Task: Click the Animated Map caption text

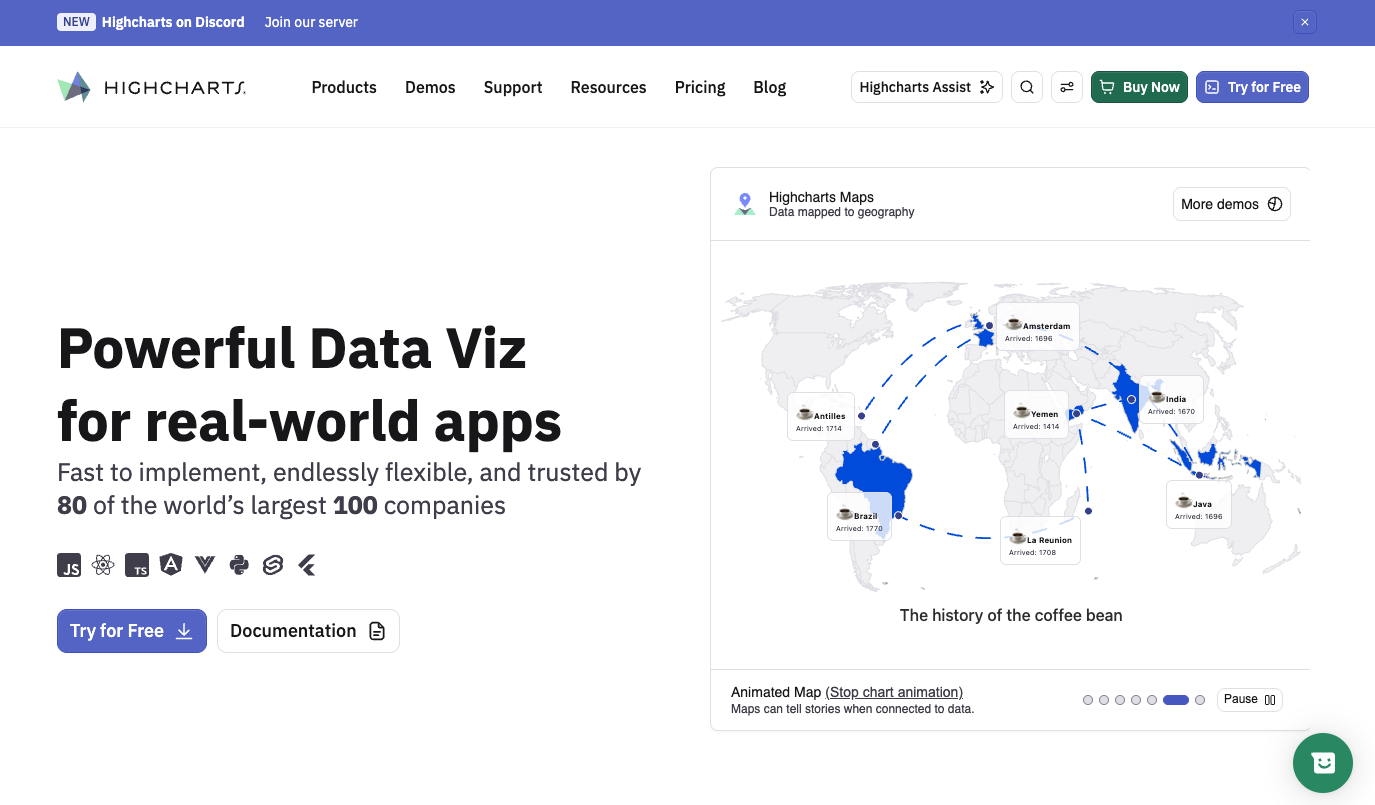Action: click(x=776, y=692)
